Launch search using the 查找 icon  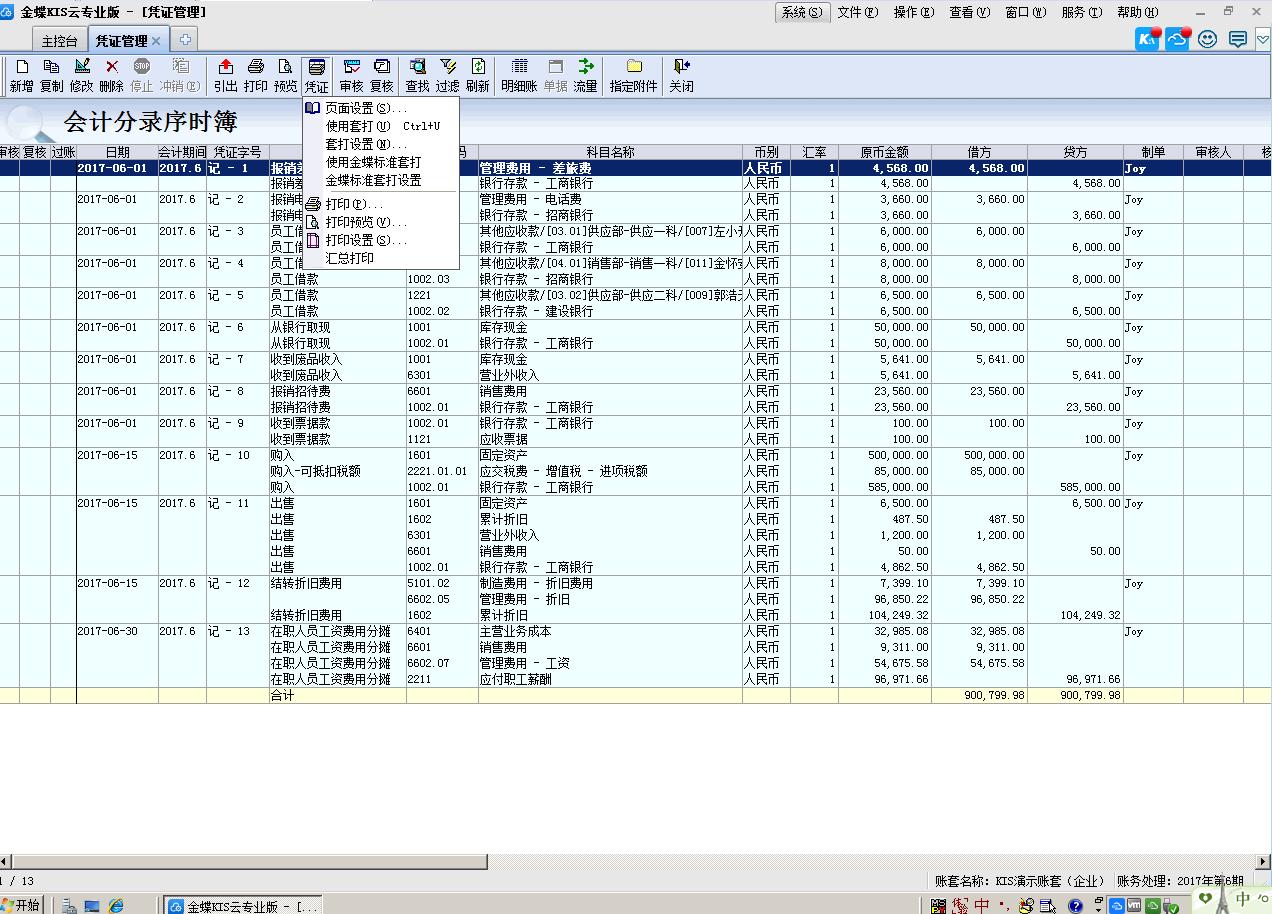(416, 74)
